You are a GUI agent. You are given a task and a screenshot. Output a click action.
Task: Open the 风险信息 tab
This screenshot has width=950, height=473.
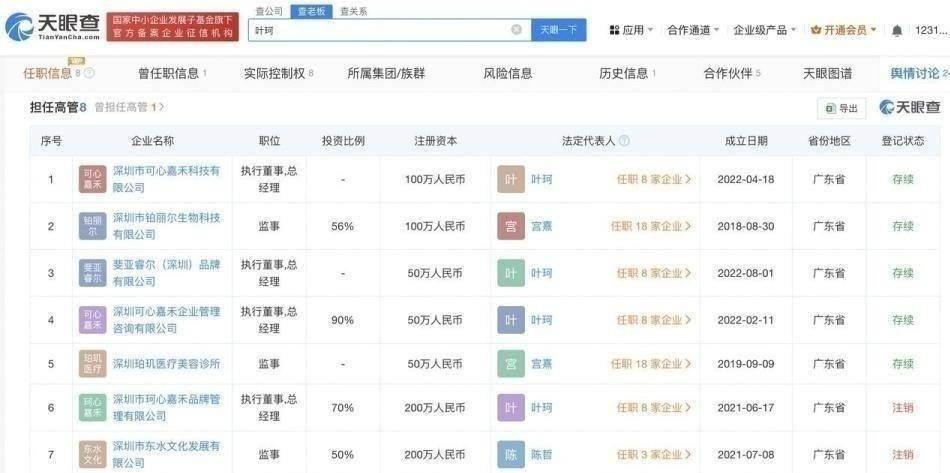[508, 73]
